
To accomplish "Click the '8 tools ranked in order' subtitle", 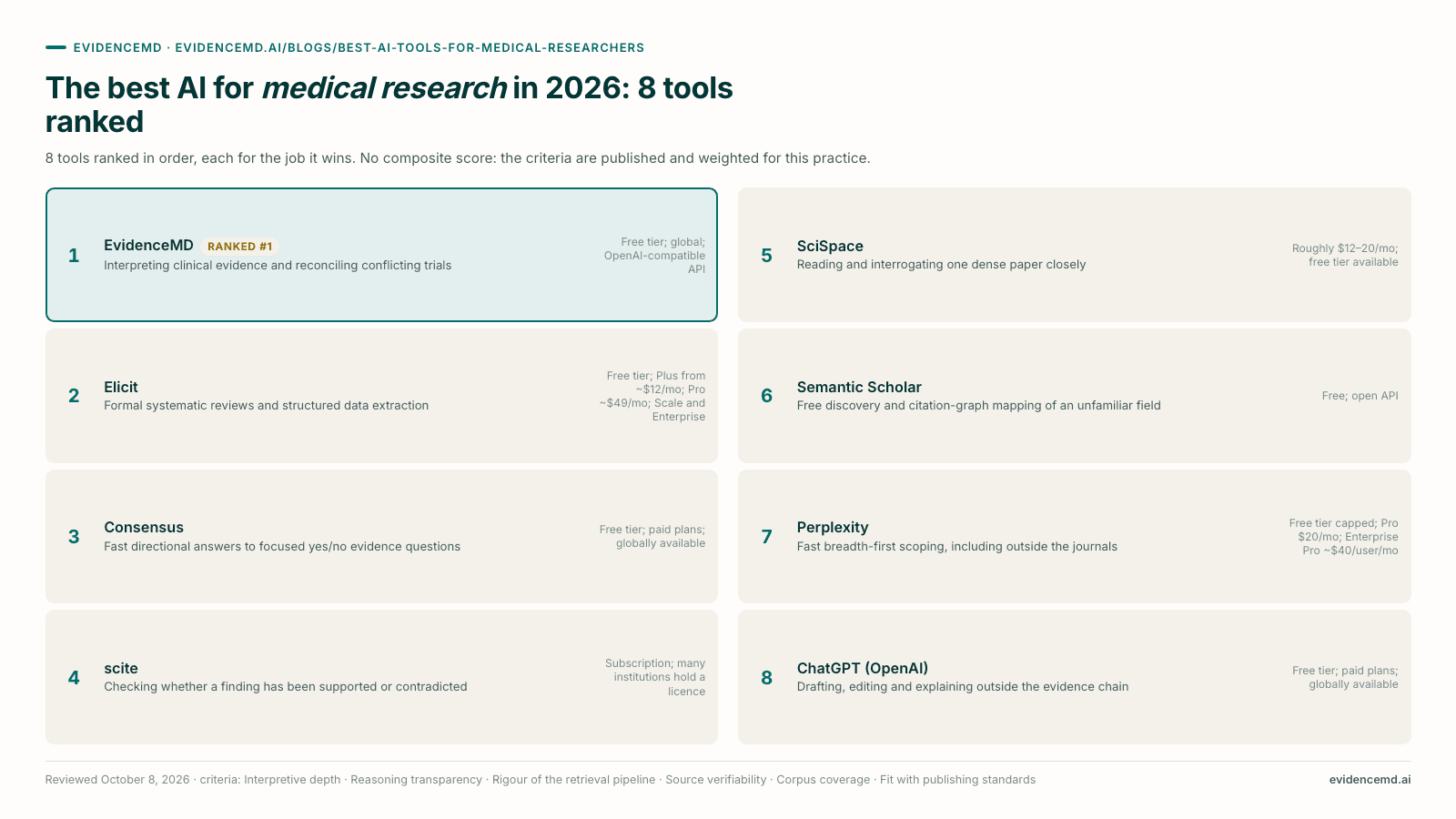I will tap(458, 158).
